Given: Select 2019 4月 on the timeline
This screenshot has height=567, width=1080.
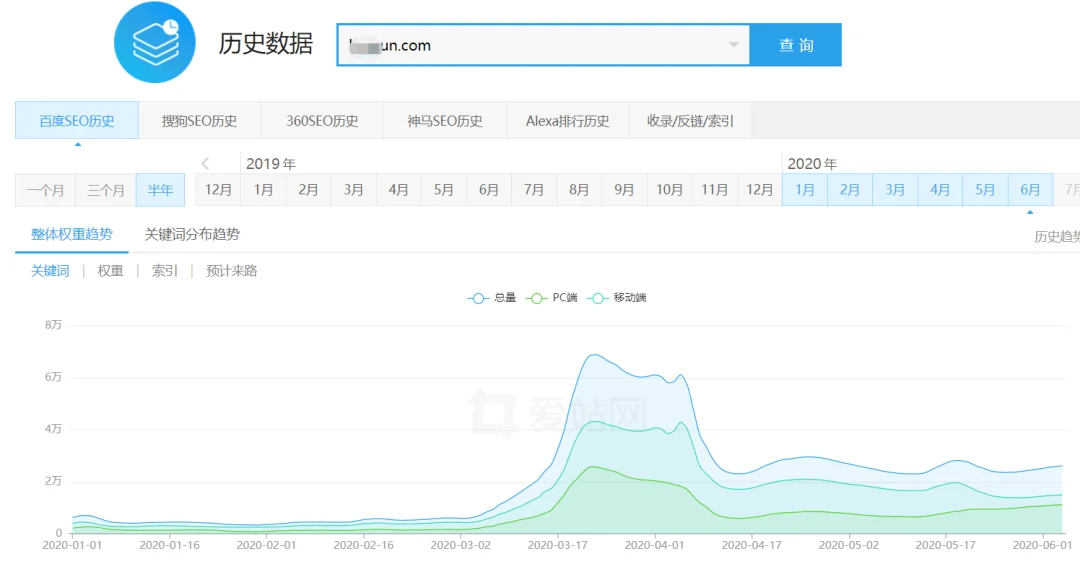Looking at the screenshot, I should coord(399,189).
